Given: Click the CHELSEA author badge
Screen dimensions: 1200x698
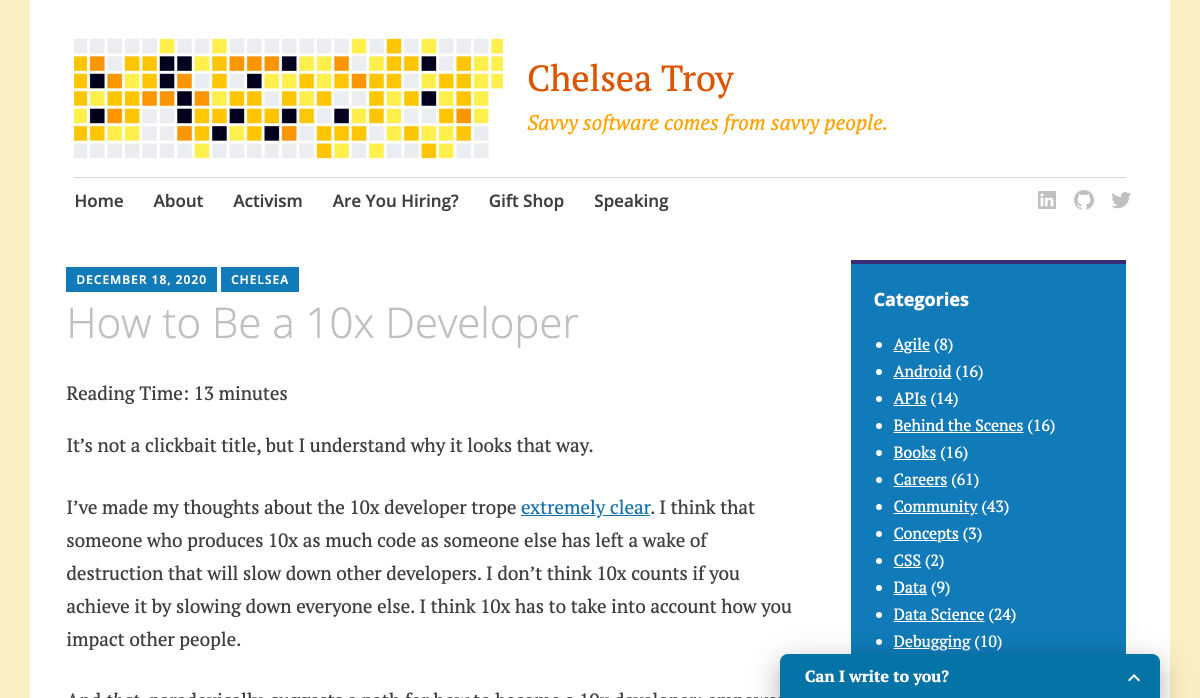Looking at the screenshot, I should 260,280.
